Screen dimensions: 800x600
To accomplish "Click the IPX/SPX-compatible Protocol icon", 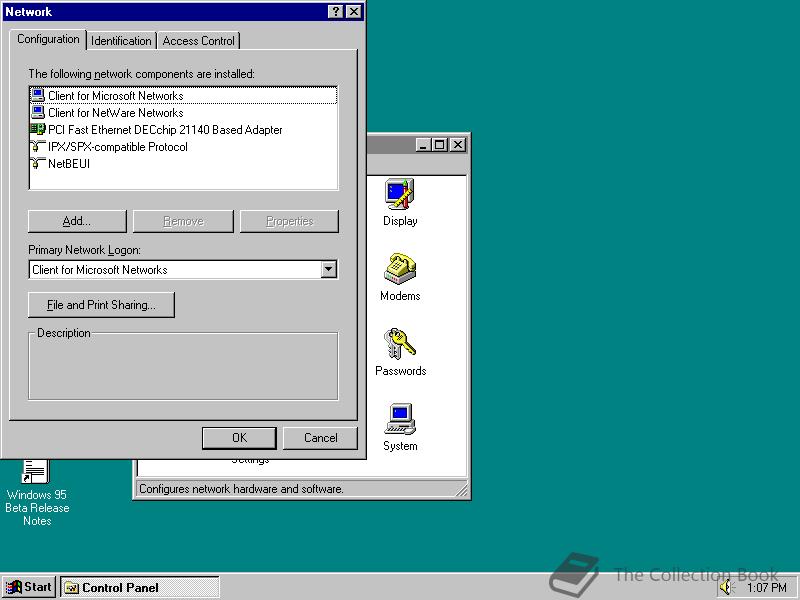I will tap(38, 146).
